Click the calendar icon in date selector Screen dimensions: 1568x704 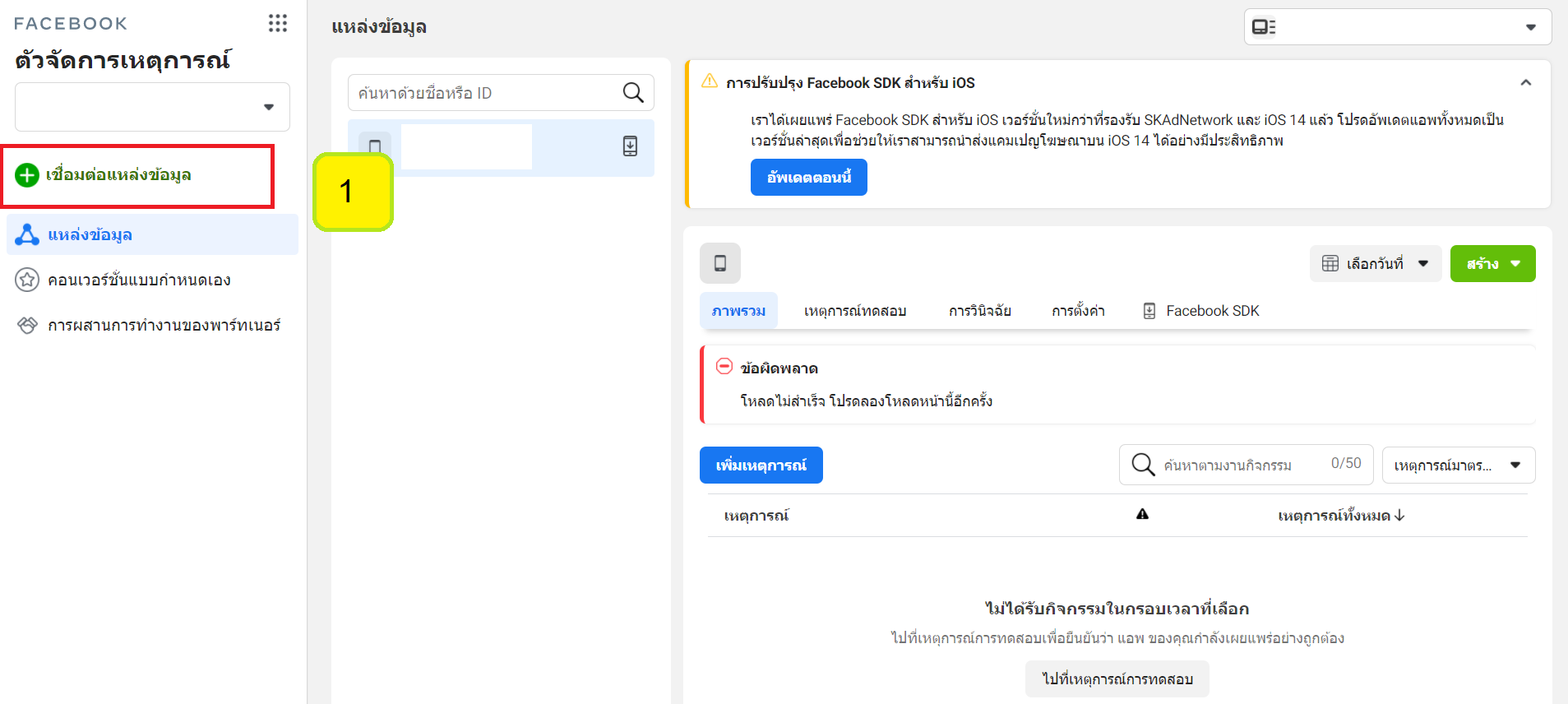1330,264
